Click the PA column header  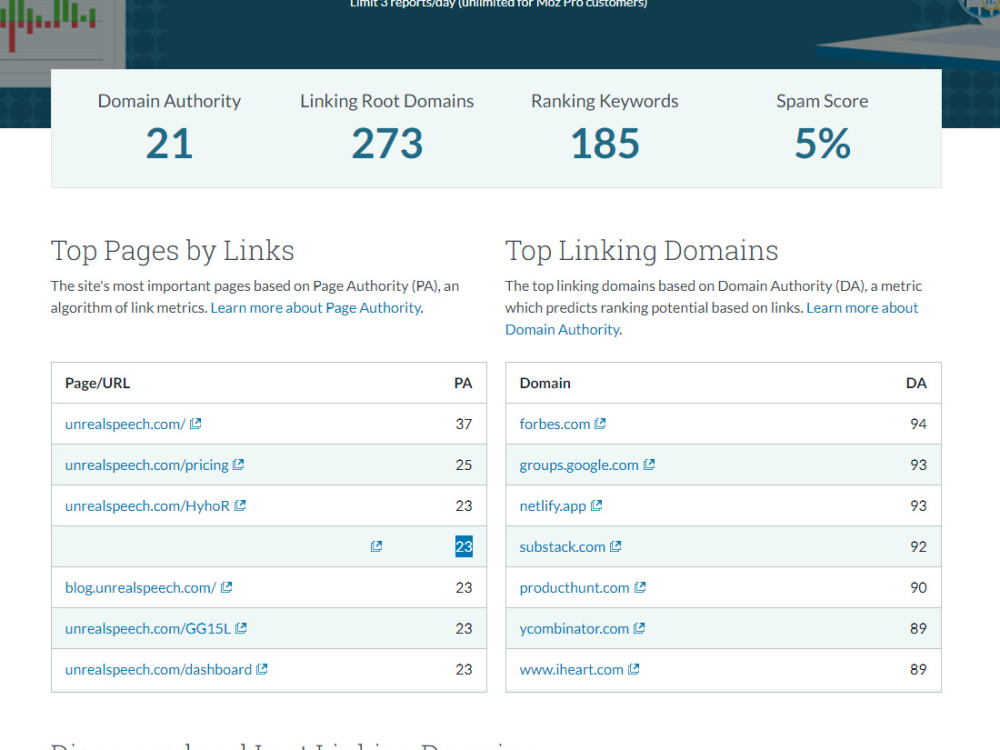tap(463, 383)
